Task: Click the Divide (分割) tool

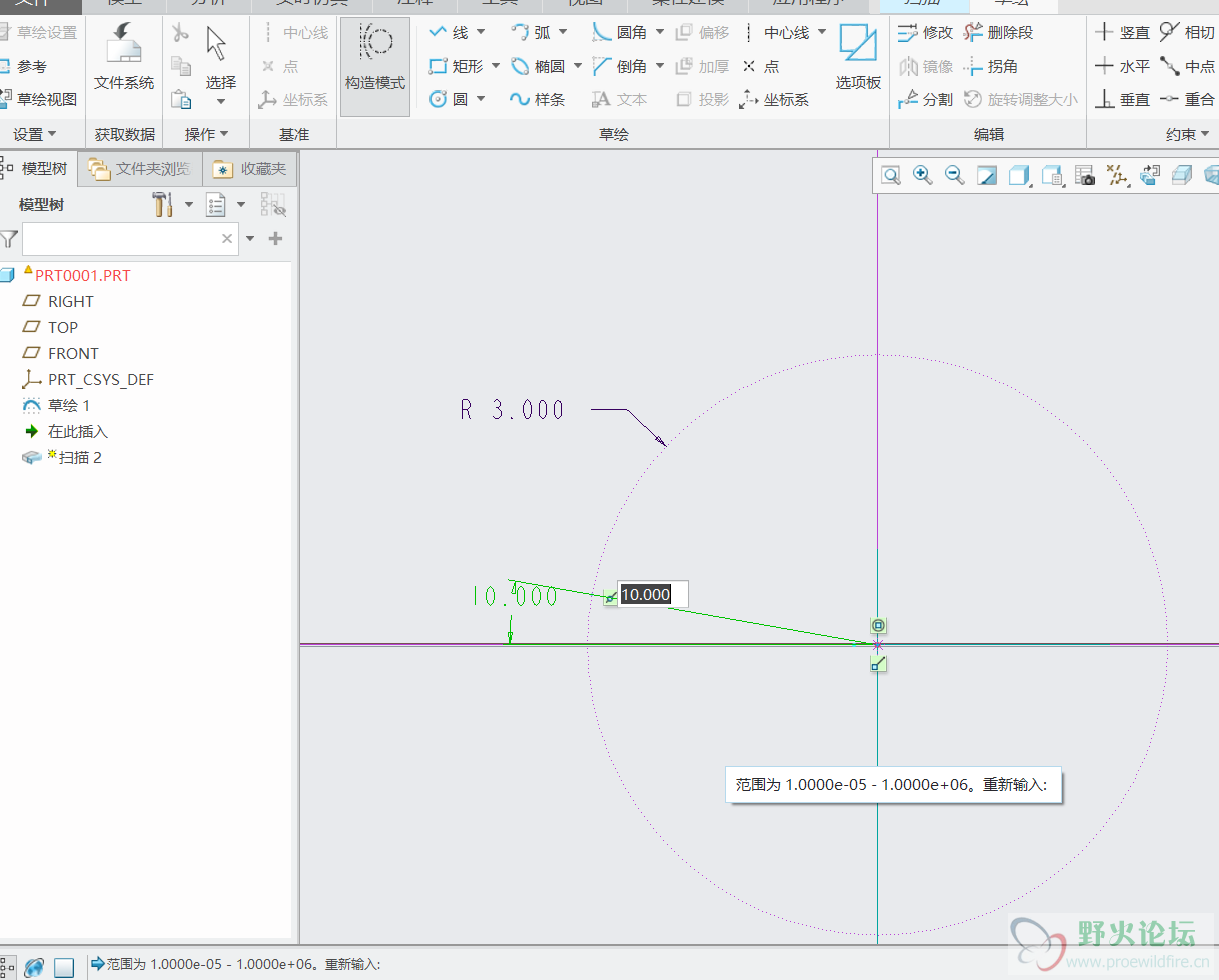Action: (x=925, y=99)
